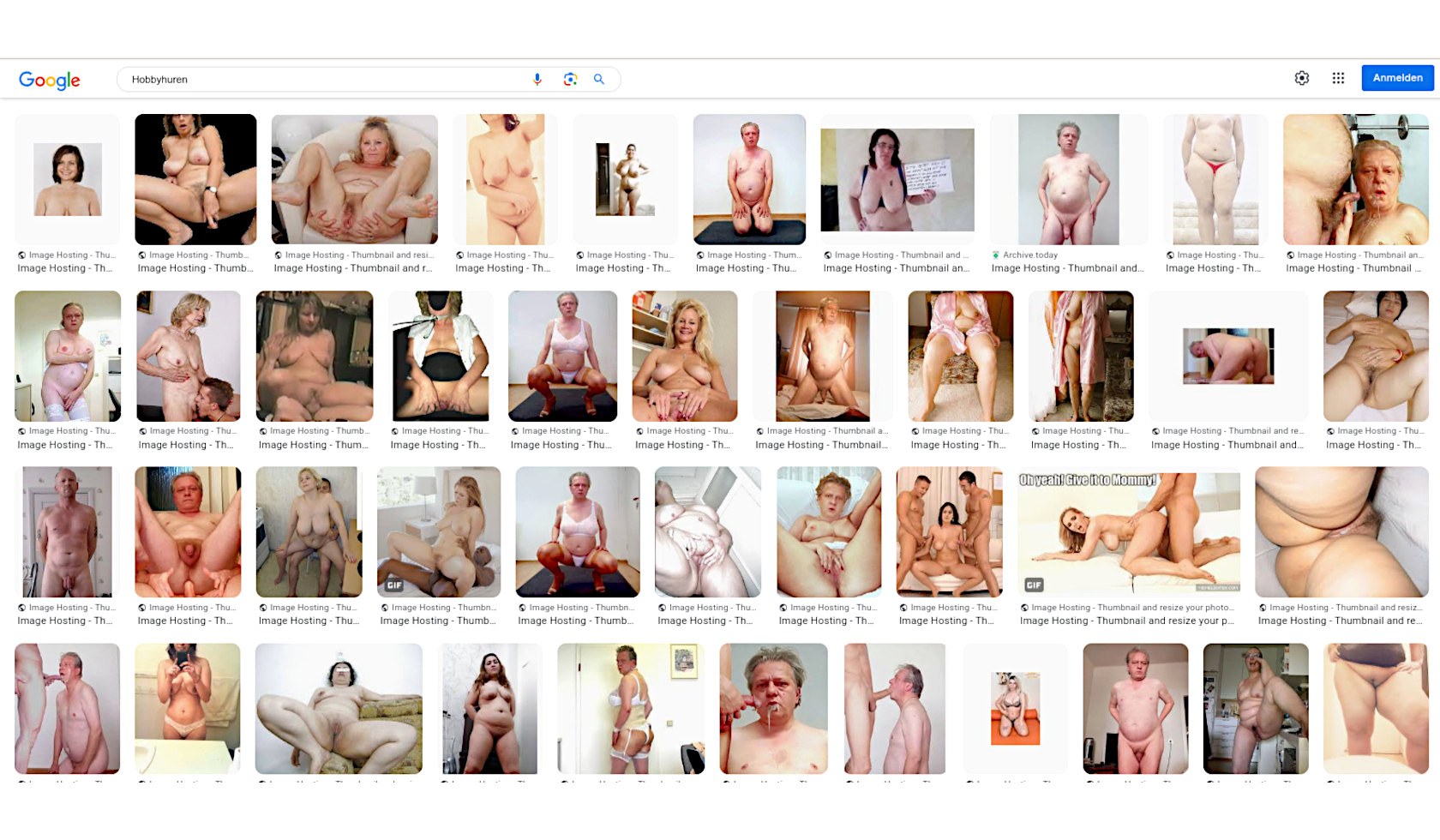Image resolution: width=1440 pixels, height=840 pixels.
Task: Open the Archive.today source link
Action: tap(1029, 255)
